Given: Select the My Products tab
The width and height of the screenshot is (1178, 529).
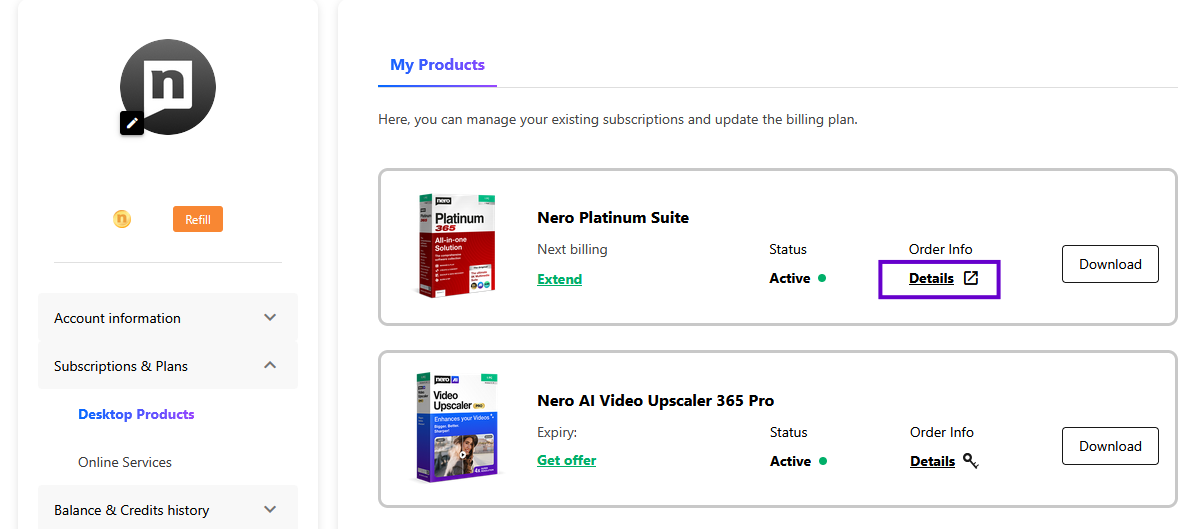Looking at the screenshot, I should pyautogui.click(x=437, y=65).
